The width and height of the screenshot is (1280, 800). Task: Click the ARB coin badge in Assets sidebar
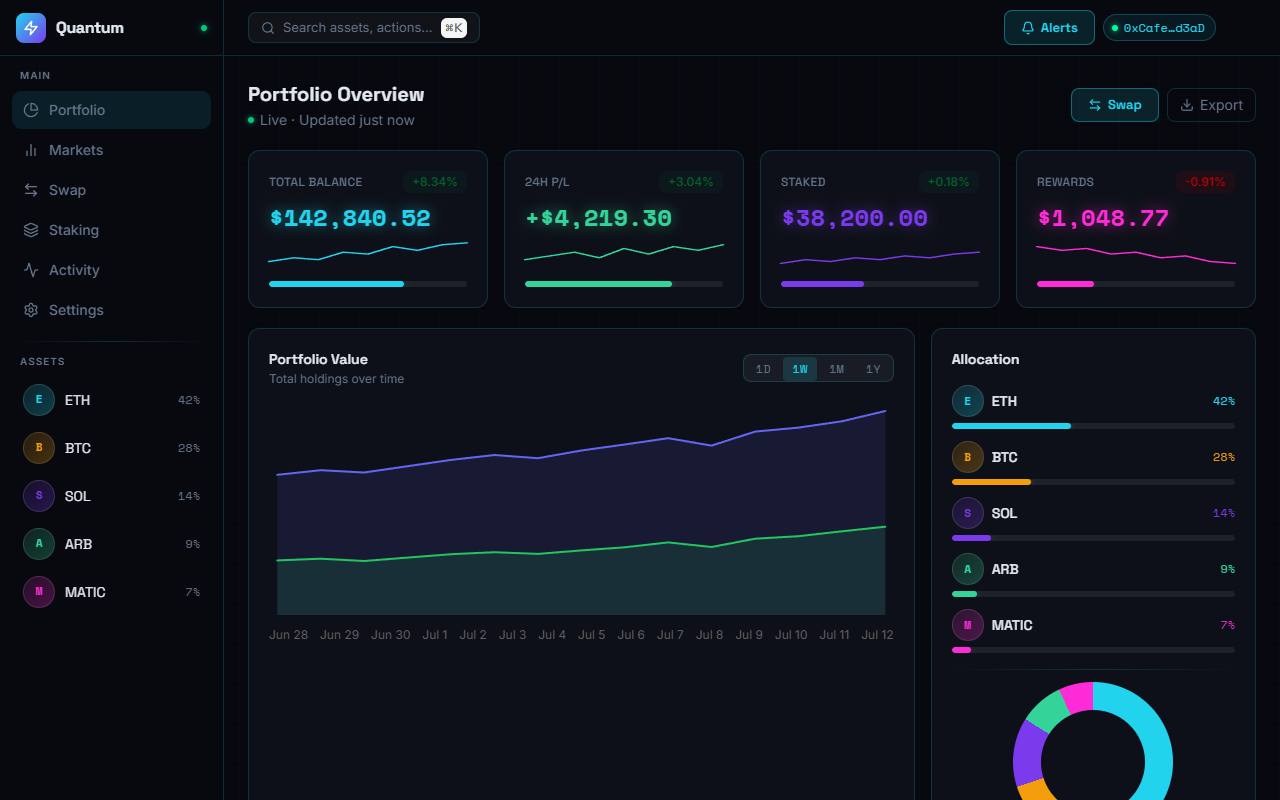coord(39,544)
